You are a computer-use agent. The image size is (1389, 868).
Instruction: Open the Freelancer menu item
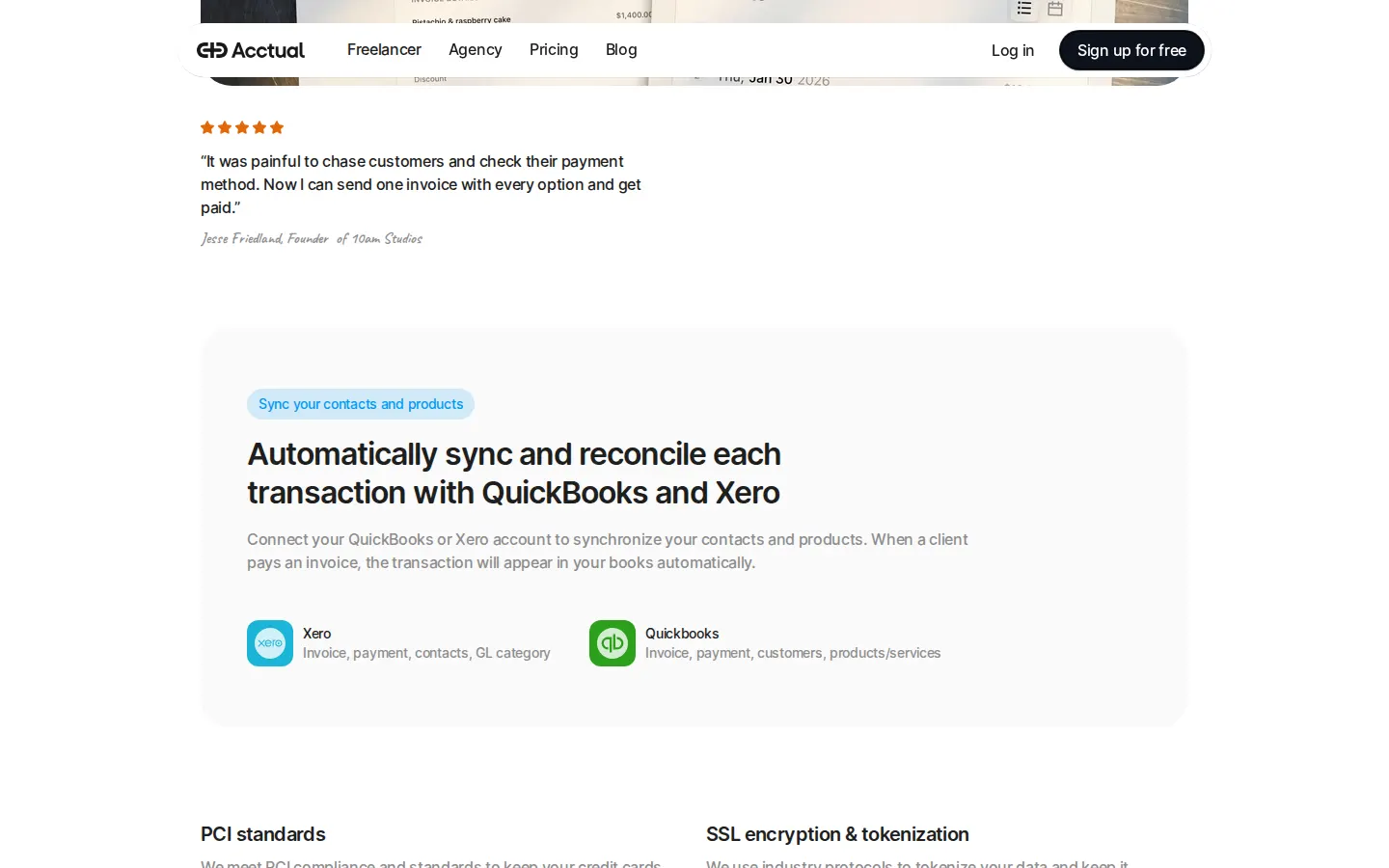pos(384,49)
